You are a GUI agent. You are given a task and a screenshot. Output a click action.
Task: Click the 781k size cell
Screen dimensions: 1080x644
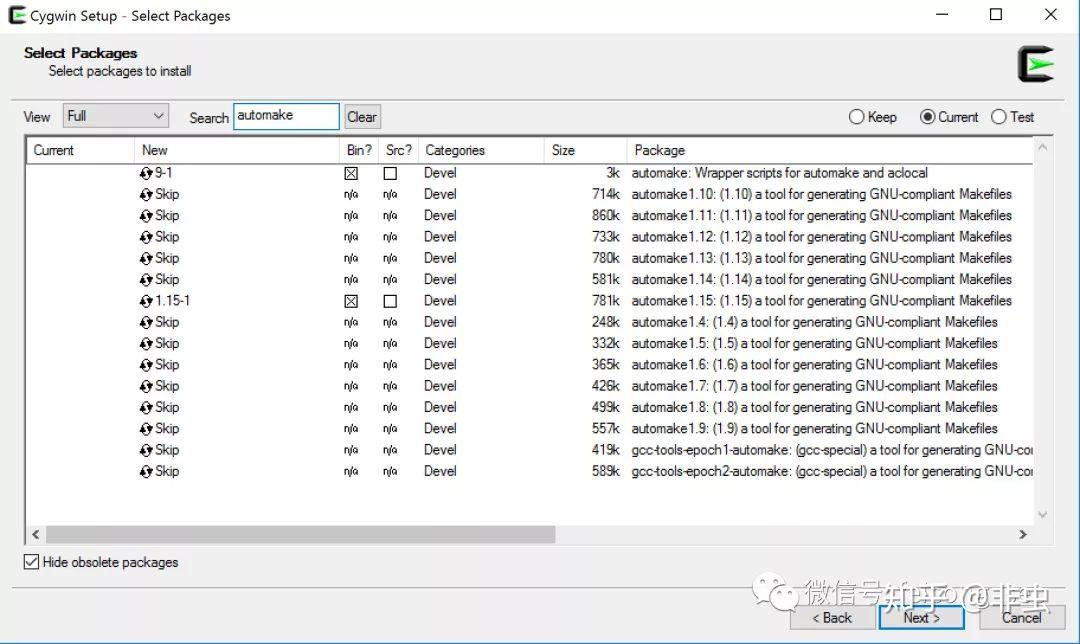coord(605,301)
